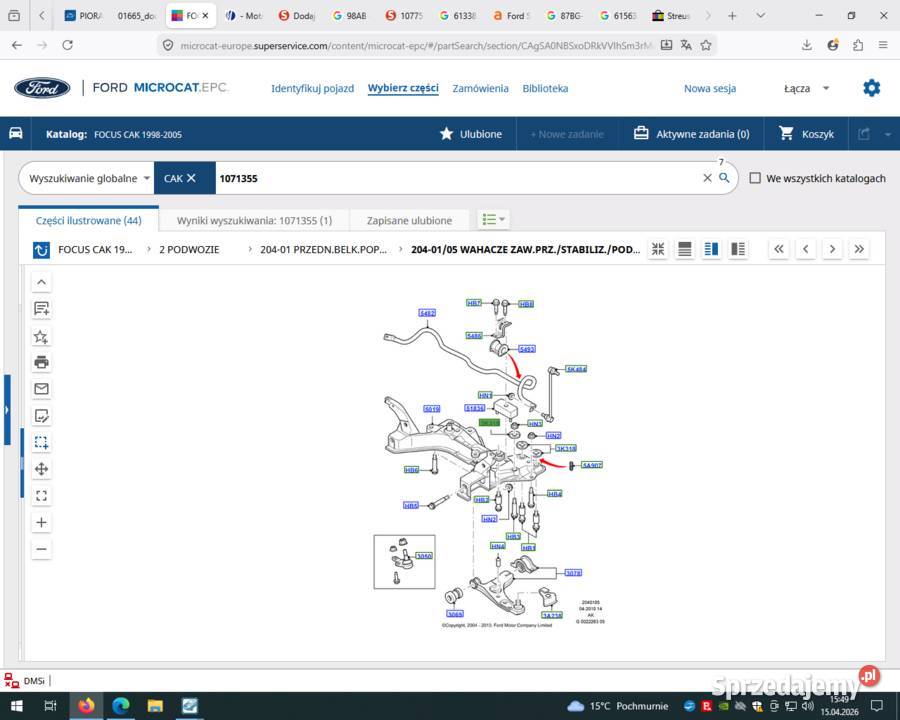Image resolution: width=900 pixels, height=720 pixels.
Task: Zoom out of the illustration with minus
Action: click(41, 549)
